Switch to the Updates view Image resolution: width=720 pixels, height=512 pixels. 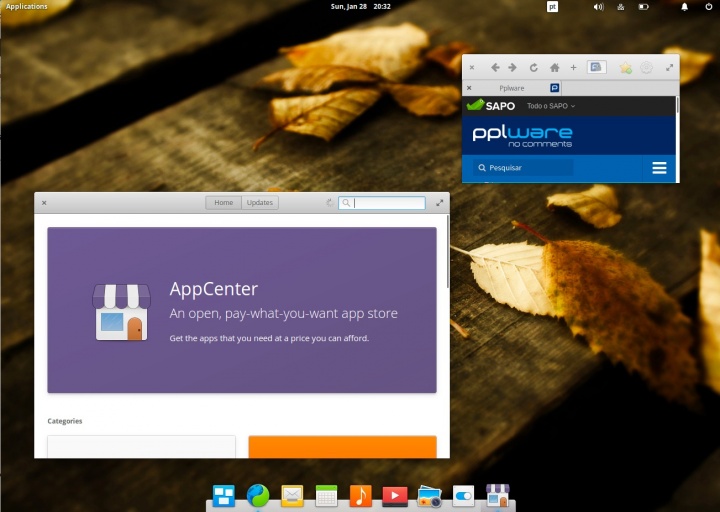coord(260,203)
